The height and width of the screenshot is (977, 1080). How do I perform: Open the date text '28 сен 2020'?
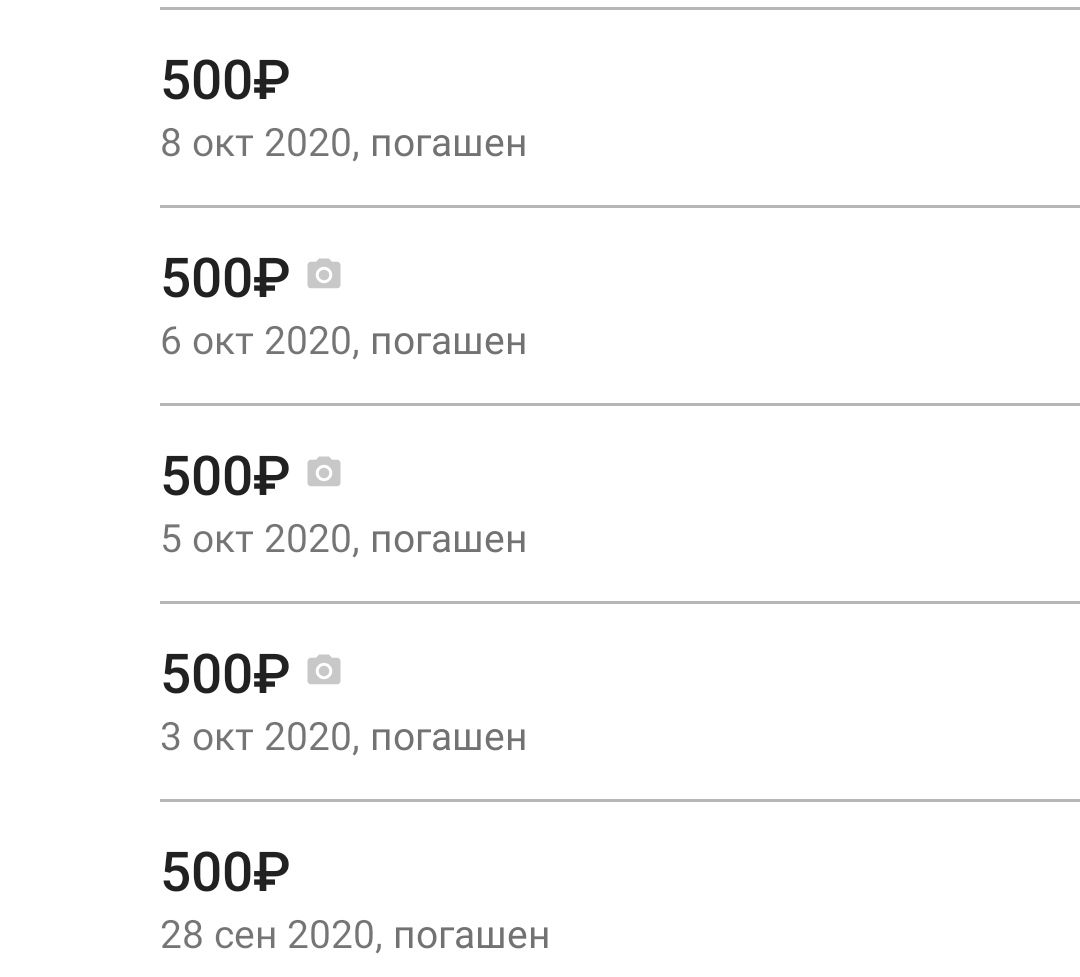click(268, 935)
